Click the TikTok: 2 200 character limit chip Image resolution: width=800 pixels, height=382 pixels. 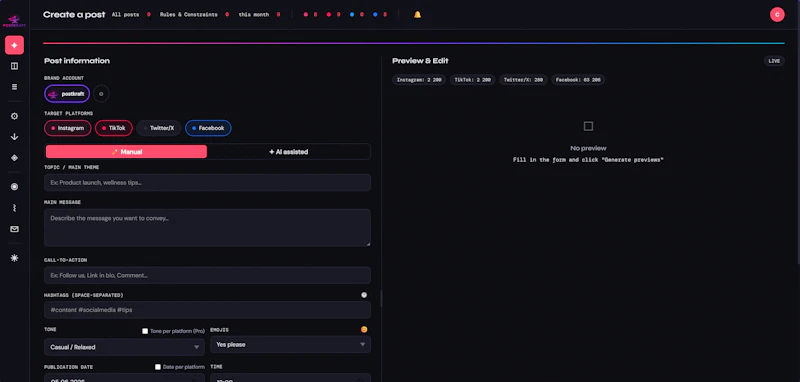[x=472, y=80]
